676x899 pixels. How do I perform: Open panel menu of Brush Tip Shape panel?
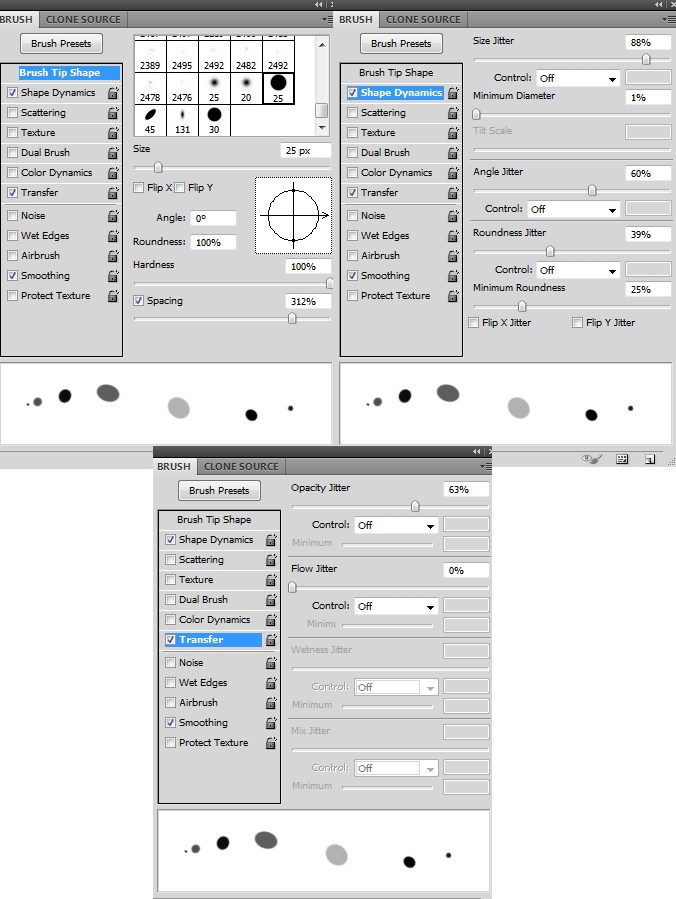point(327,19)
